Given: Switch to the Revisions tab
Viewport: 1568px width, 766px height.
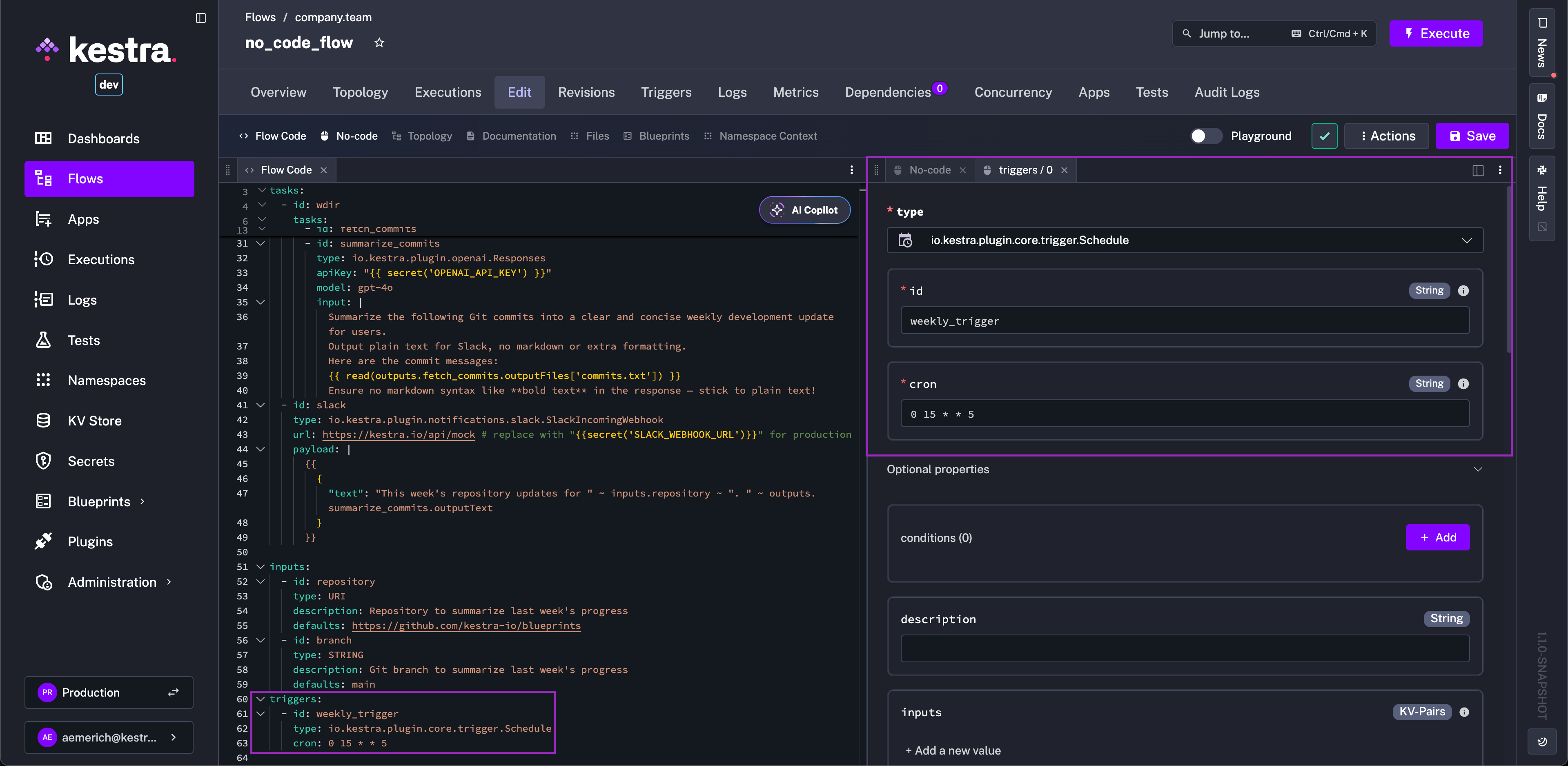Looking at the screenshot, I should (586, 92).
